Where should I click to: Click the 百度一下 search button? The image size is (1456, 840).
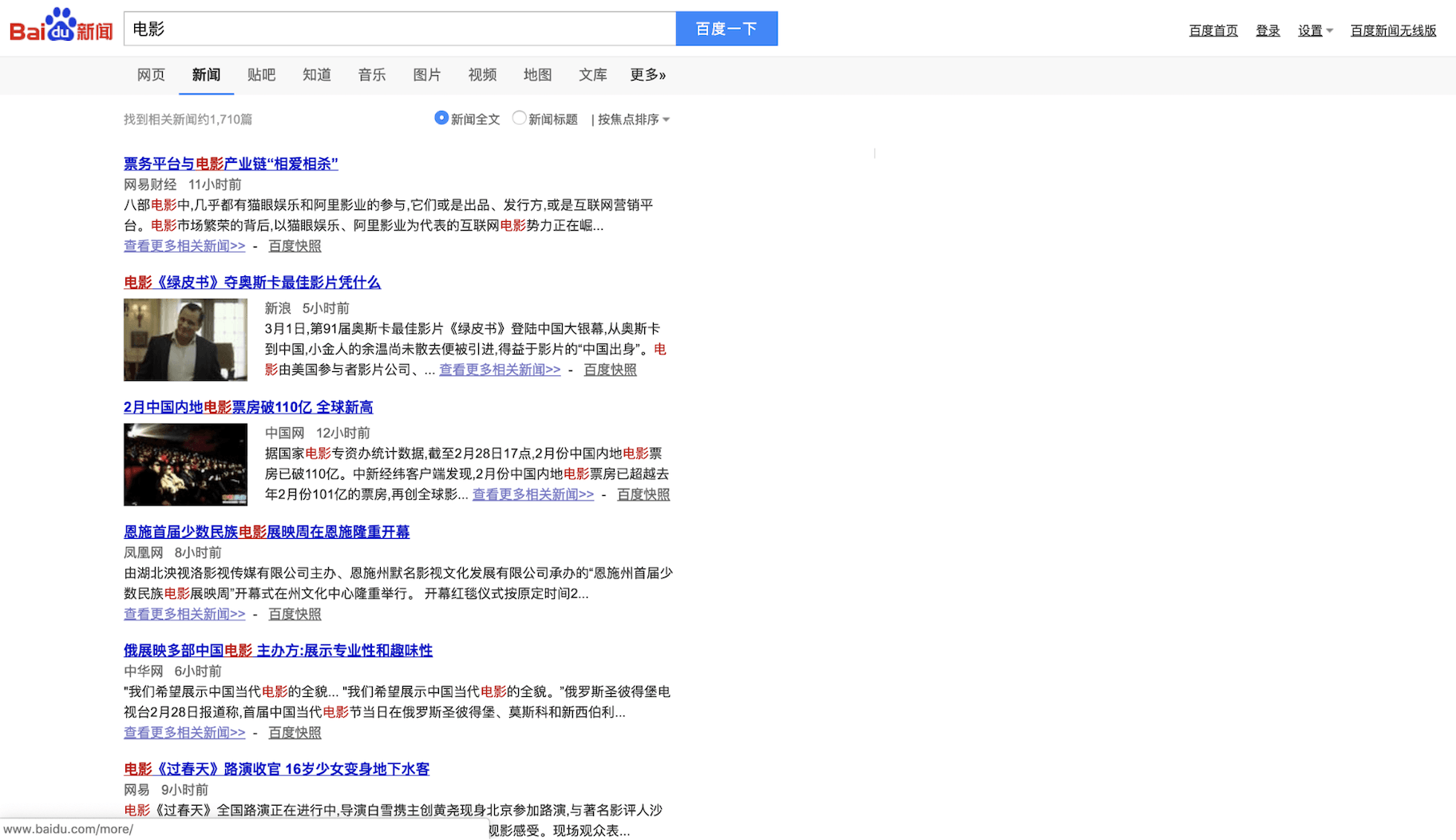pos(726,28)
